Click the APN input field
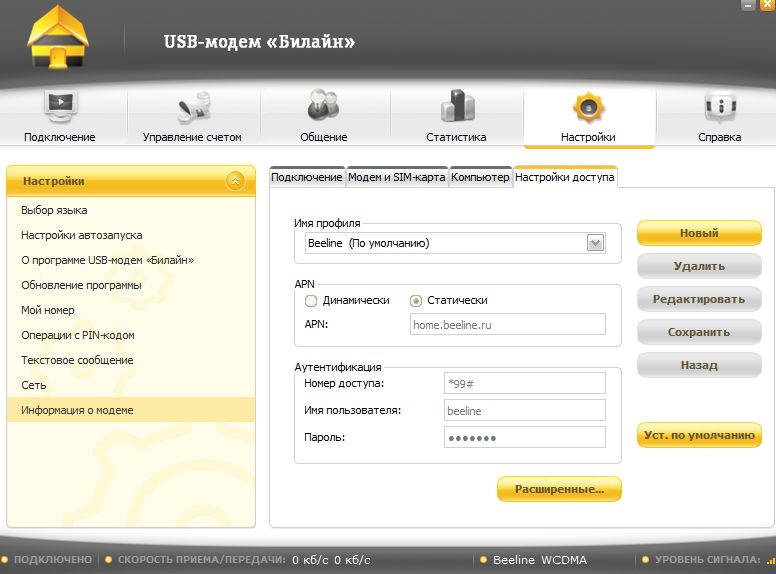 pos(507,324)
